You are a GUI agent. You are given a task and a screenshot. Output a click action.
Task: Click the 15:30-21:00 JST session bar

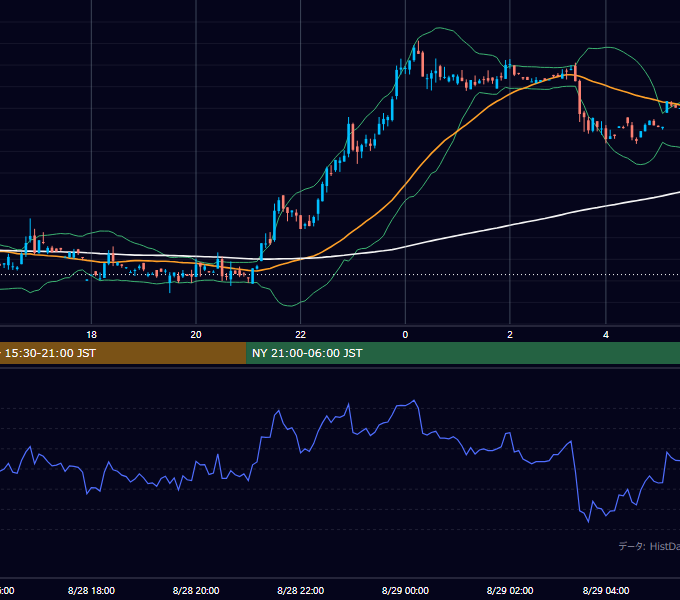(x=123, y=353)
